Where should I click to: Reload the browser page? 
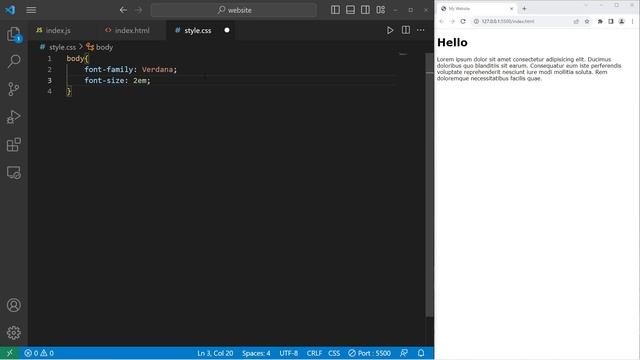[463, 21]
